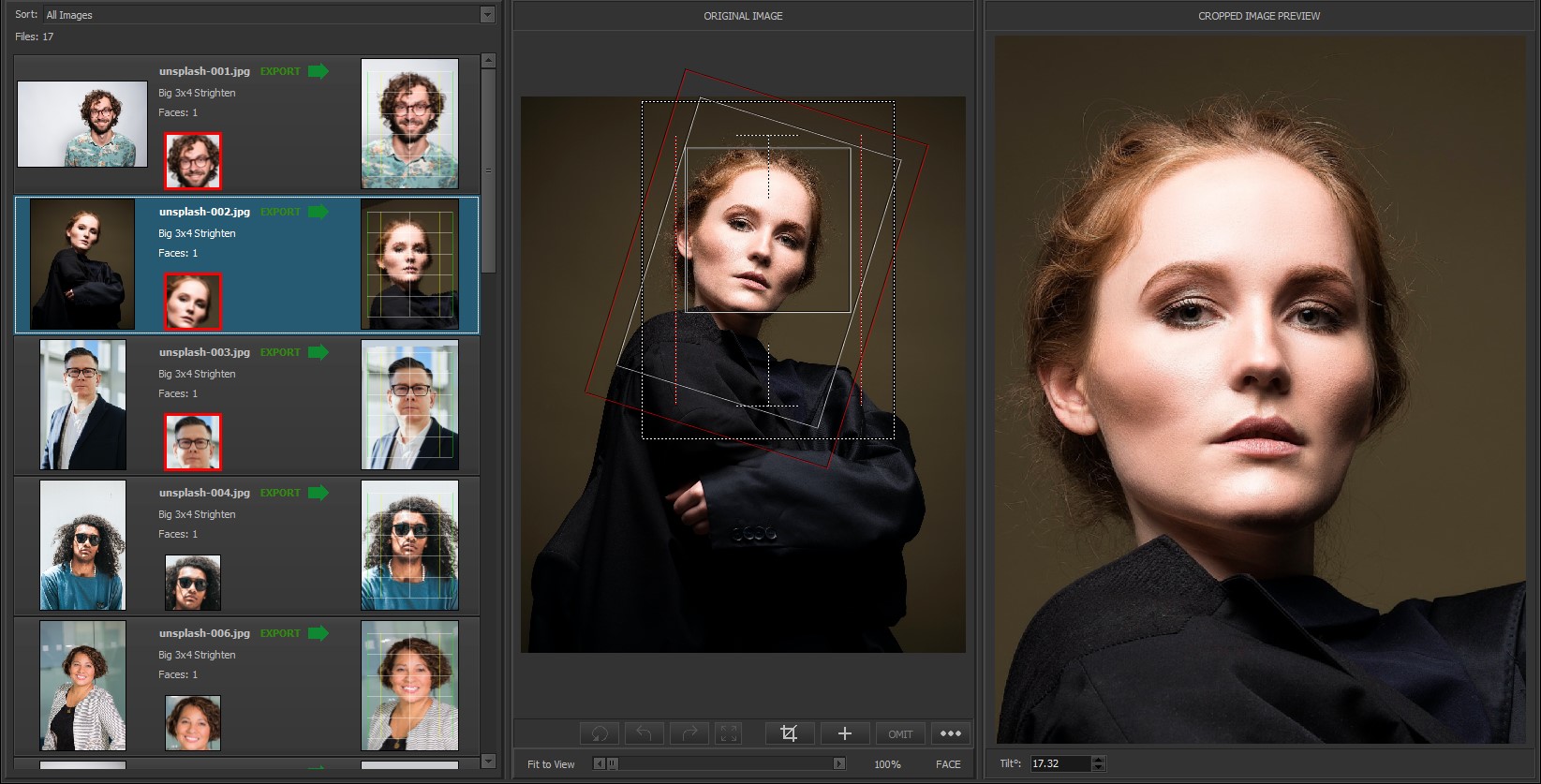Toggle the face thumbnail under unsplash-006.jpg
The height and width of the screenshot is (784, 1541).
point(193,723)
